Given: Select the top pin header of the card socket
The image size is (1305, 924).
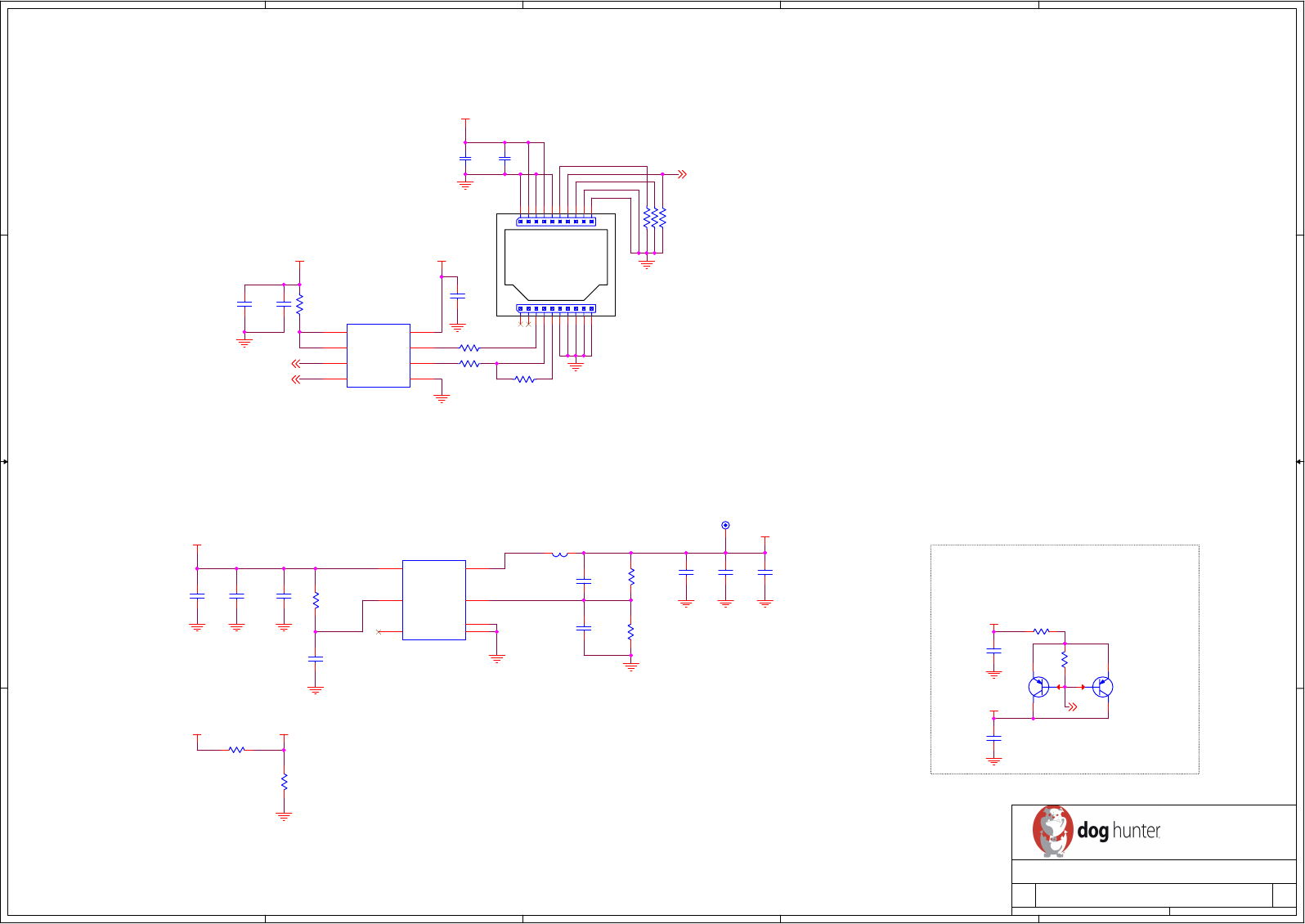Looking at the screenshot, I should pos(556,222).
